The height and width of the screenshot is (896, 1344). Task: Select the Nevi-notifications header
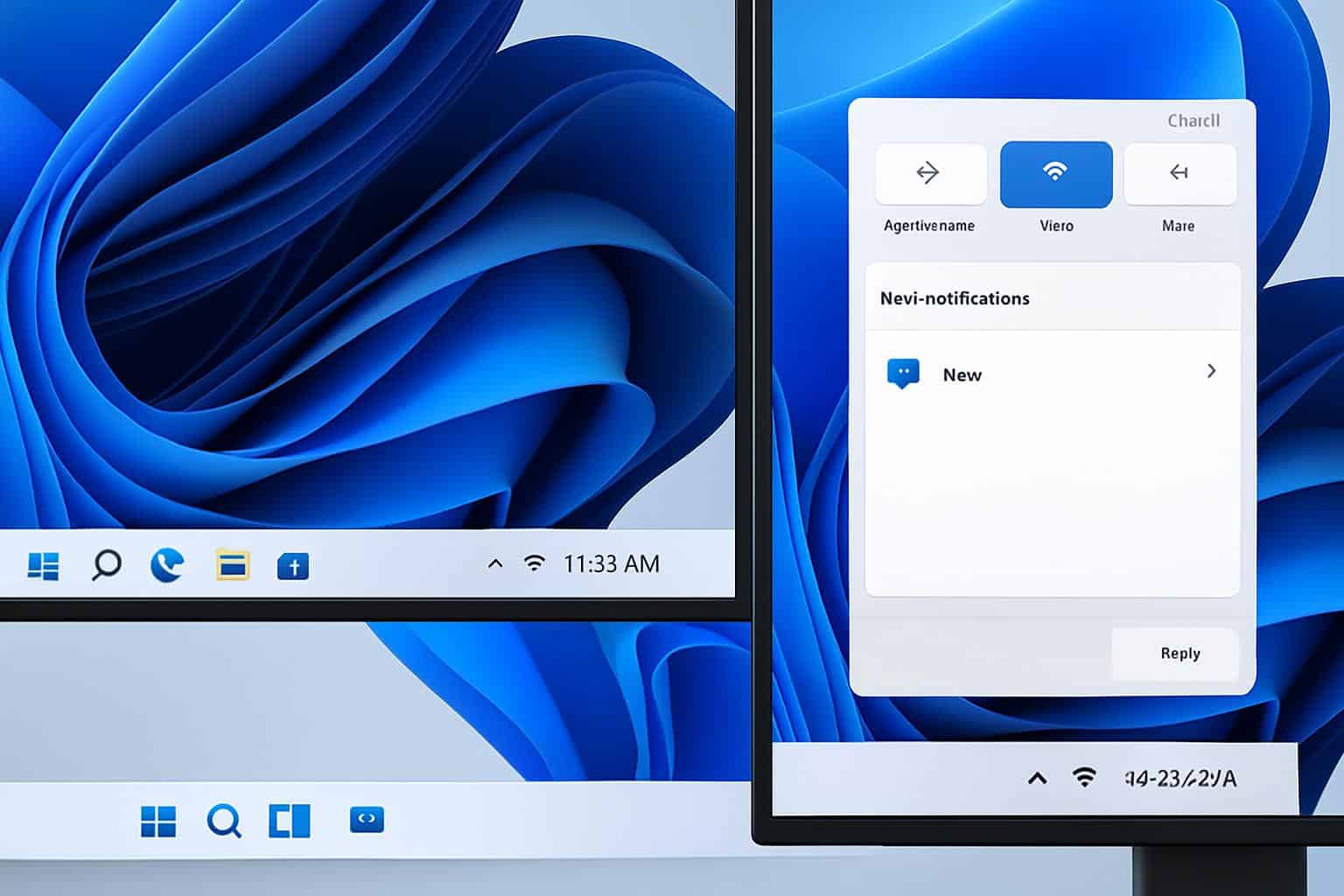tap(955, 298)
